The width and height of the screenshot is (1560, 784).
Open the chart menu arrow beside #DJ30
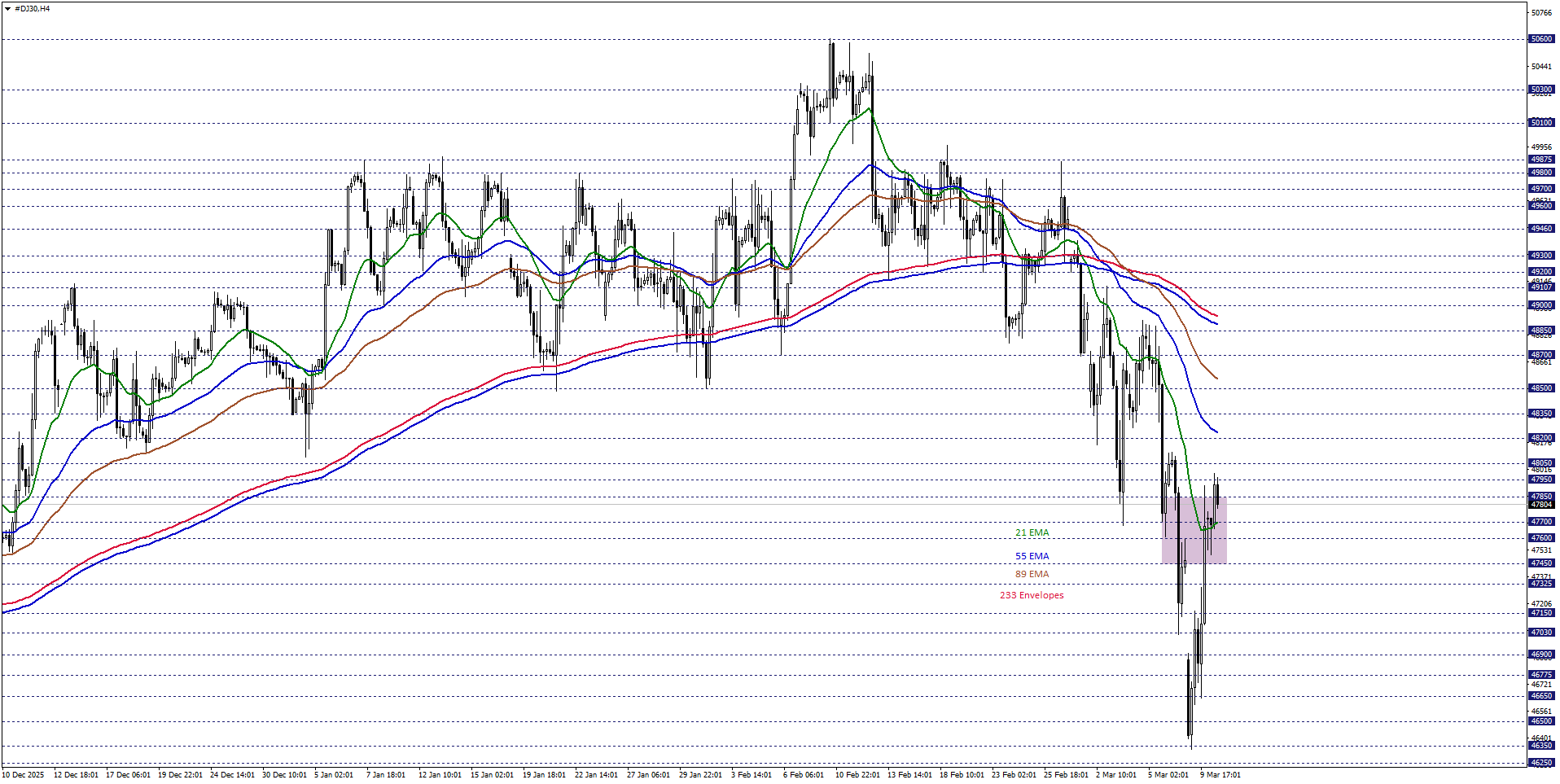coord(7,9)
